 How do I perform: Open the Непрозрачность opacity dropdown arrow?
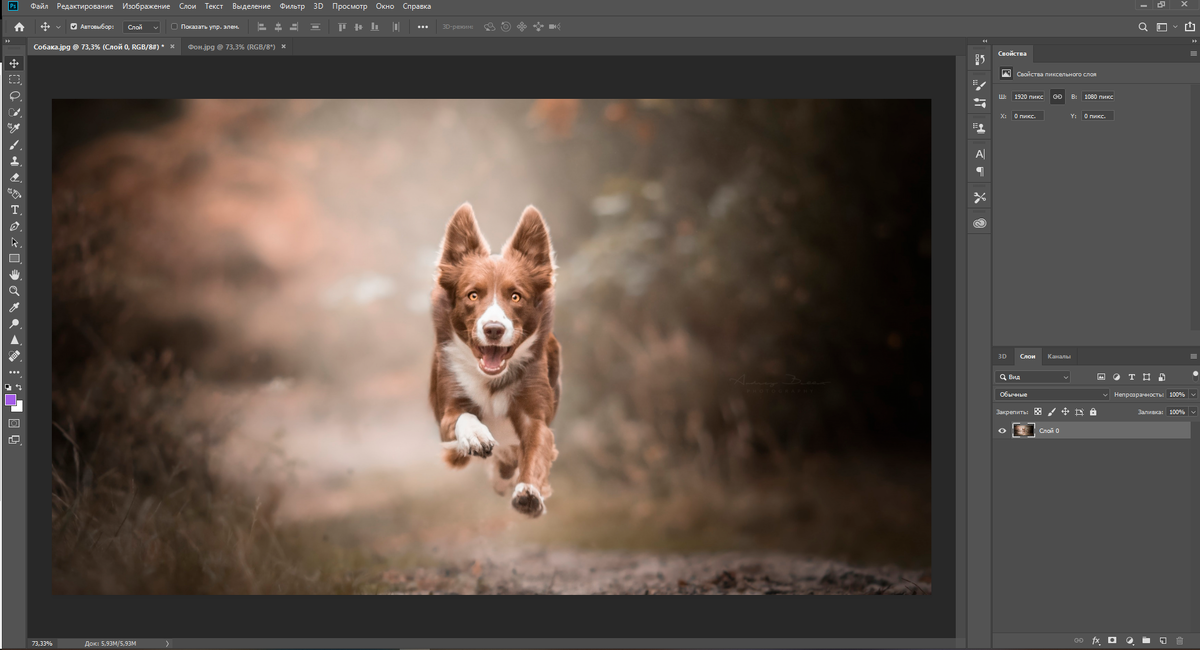(1191, 395)
